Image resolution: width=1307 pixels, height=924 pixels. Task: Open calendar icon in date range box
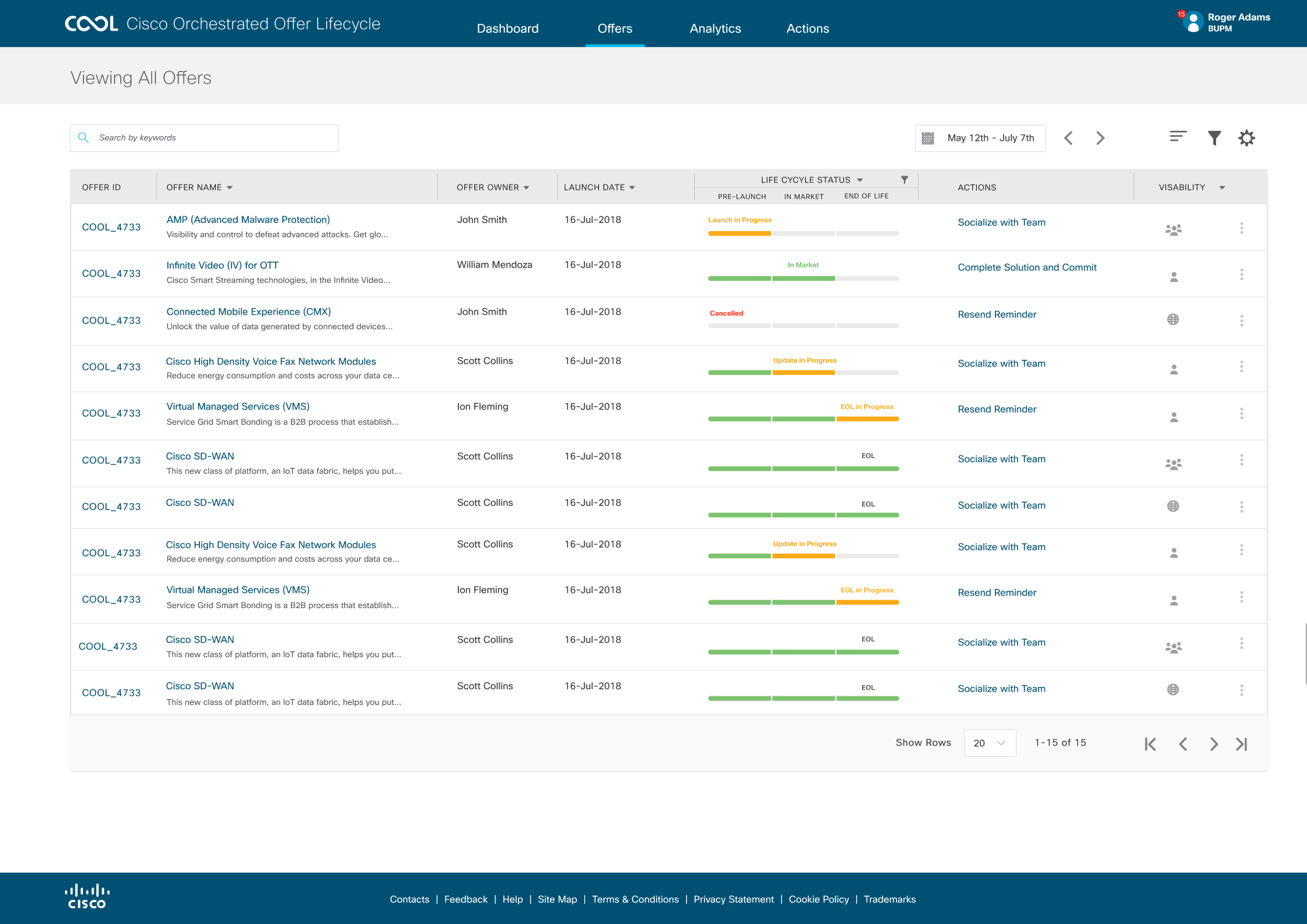click(x=928, y=138)
